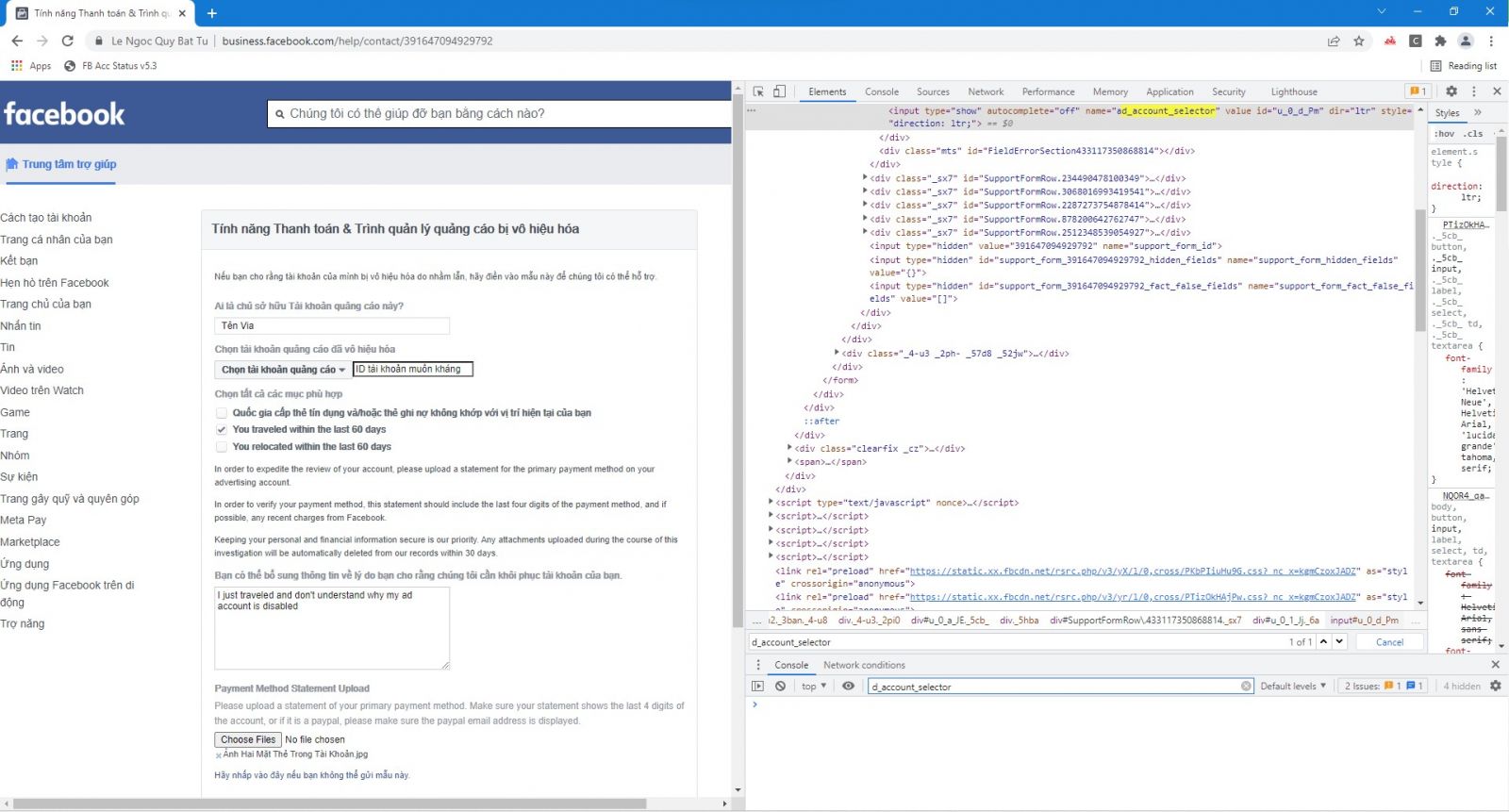The width and height of the screenshot is (1509, 812).
Task: Open the share page icon in address bar
Action: pyautogui.click(x=1334, y=41)
